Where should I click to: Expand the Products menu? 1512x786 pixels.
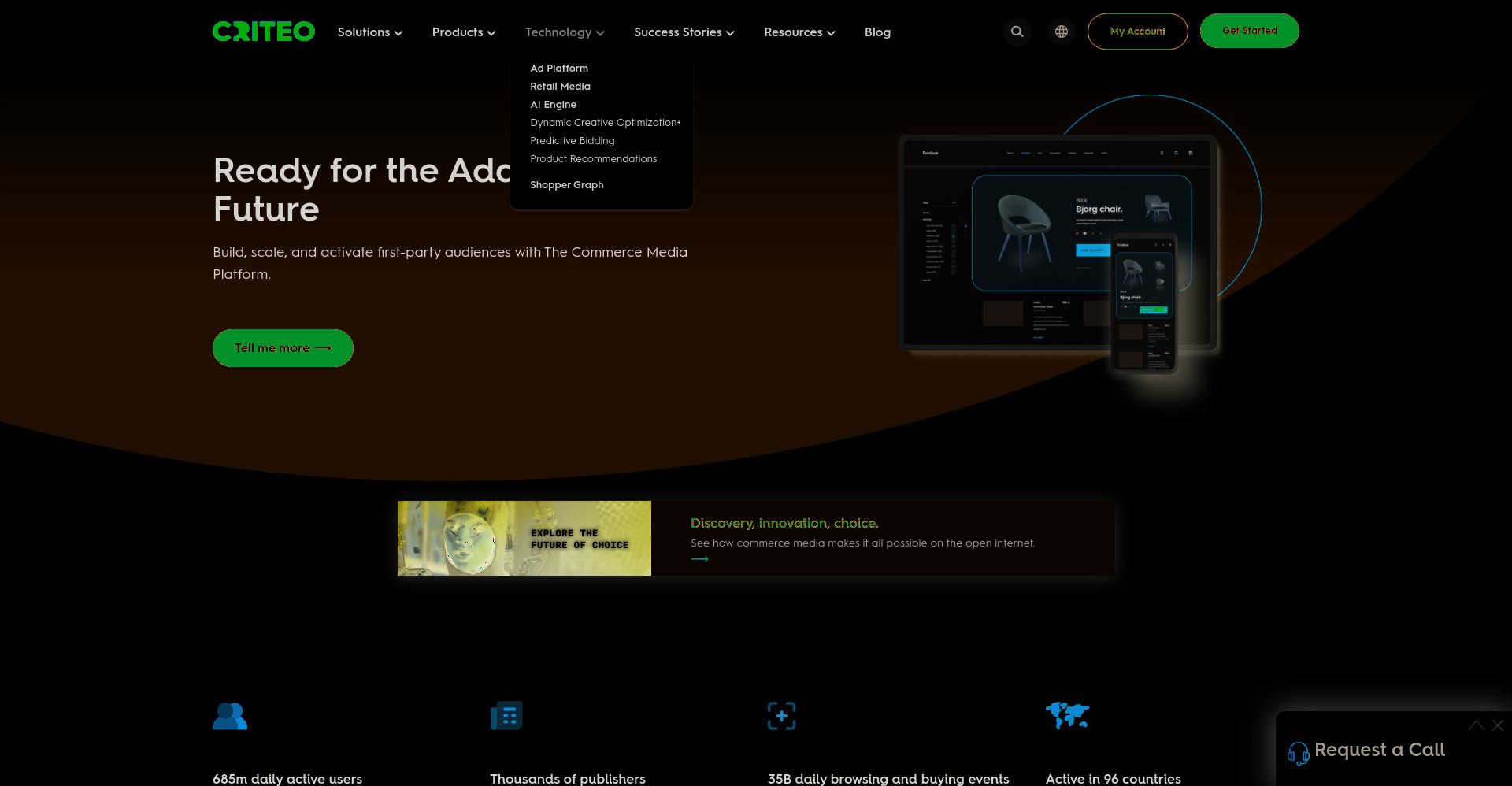point(464,32)
